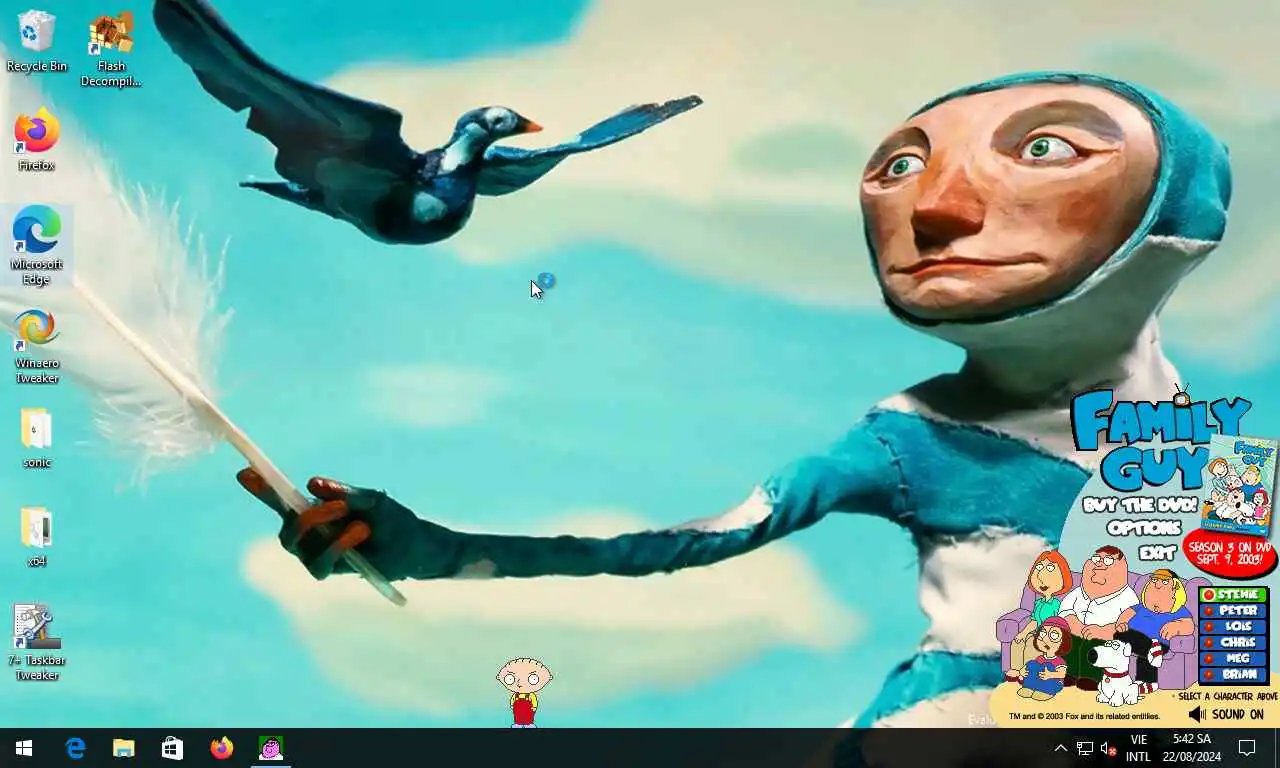Click the Season 3 on DVD red badge
1280x768 pixels.
[x=1230, y=554]
